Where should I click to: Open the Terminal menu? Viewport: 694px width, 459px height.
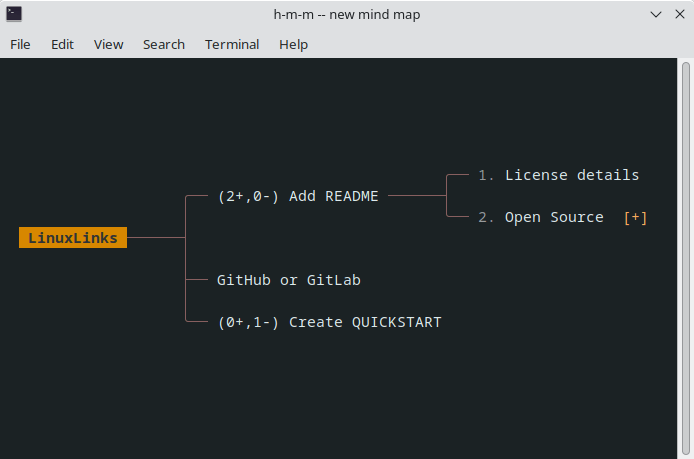point(232,44)
